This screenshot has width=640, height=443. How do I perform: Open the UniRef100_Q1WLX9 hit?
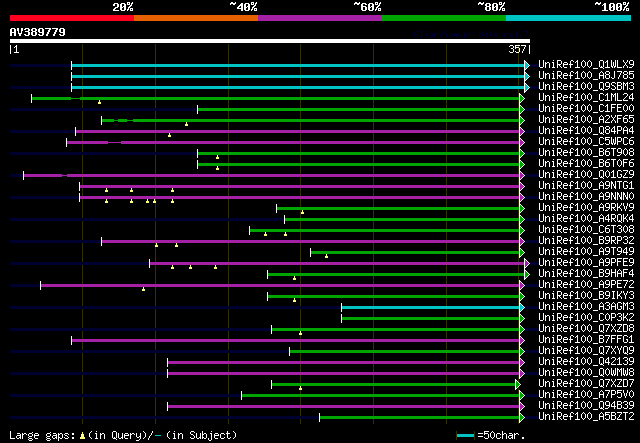point(586,64)
